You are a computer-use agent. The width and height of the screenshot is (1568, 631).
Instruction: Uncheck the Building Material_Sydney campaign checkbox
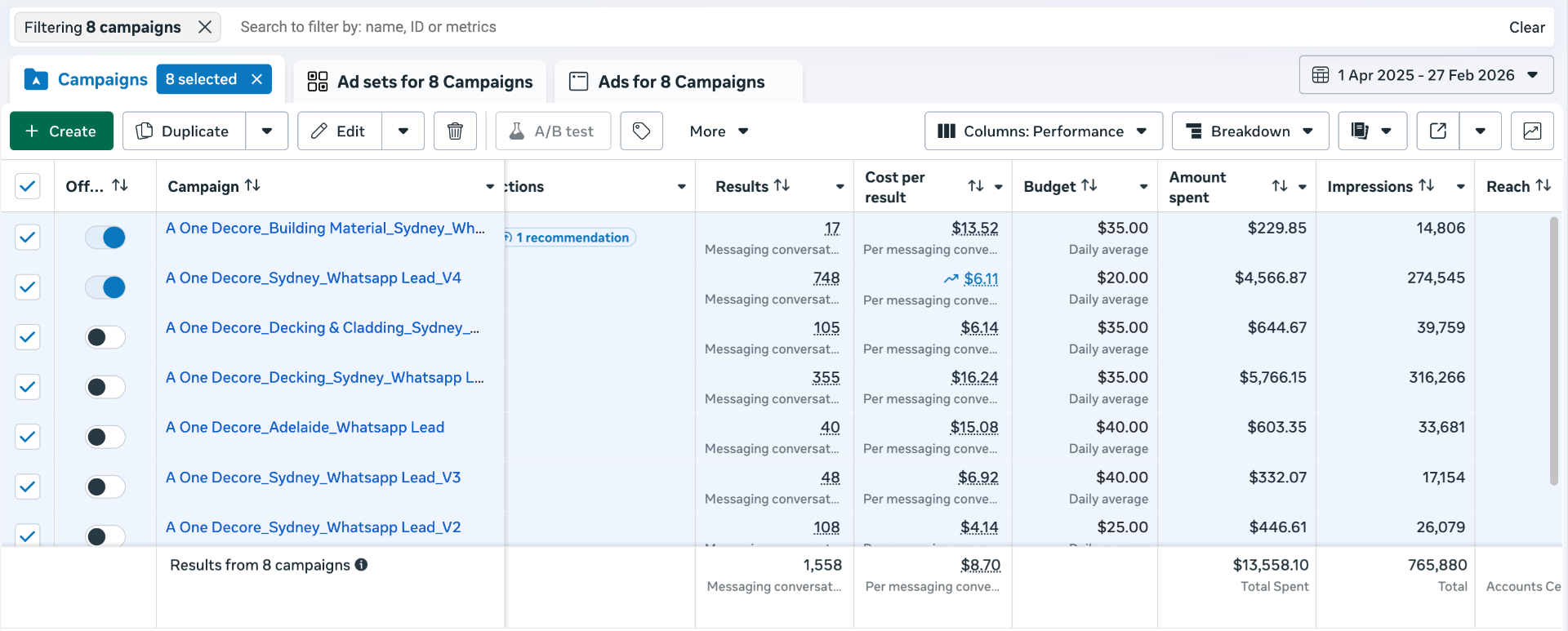click(28, 238)
